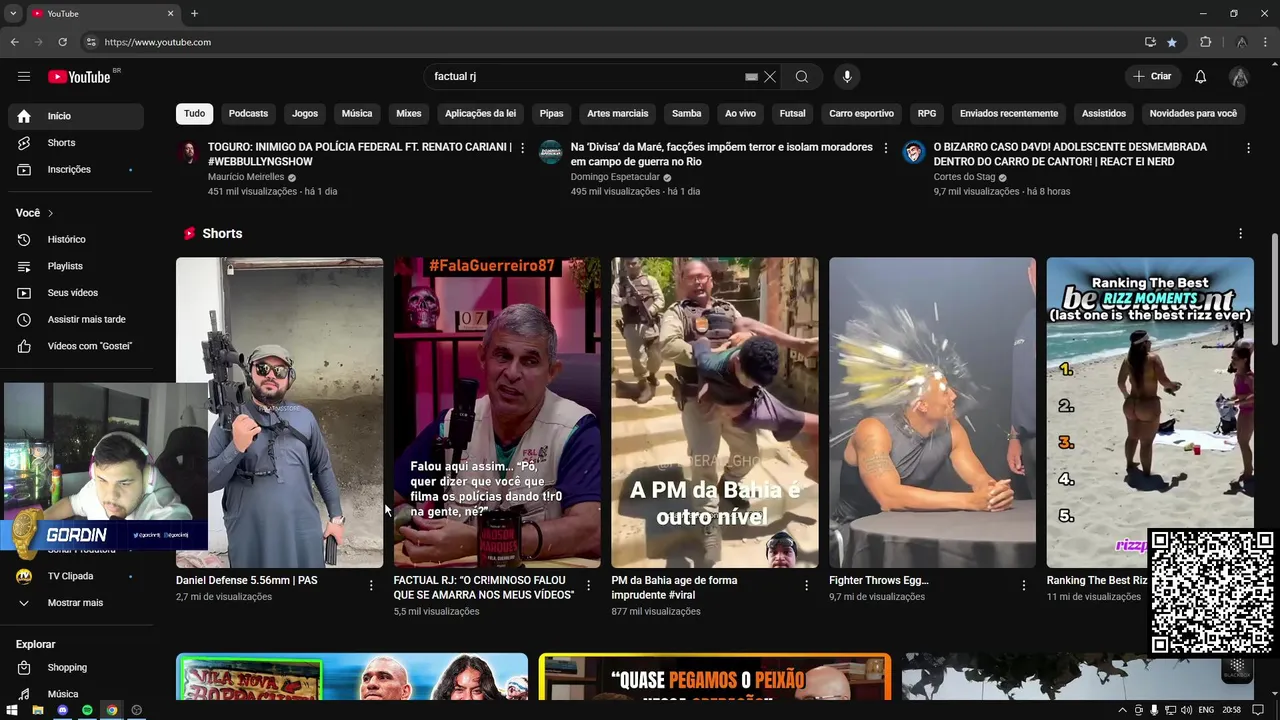Open Seus vídeos in sidebar
The image size is (1280, 720).
click(x=76, y=293)
